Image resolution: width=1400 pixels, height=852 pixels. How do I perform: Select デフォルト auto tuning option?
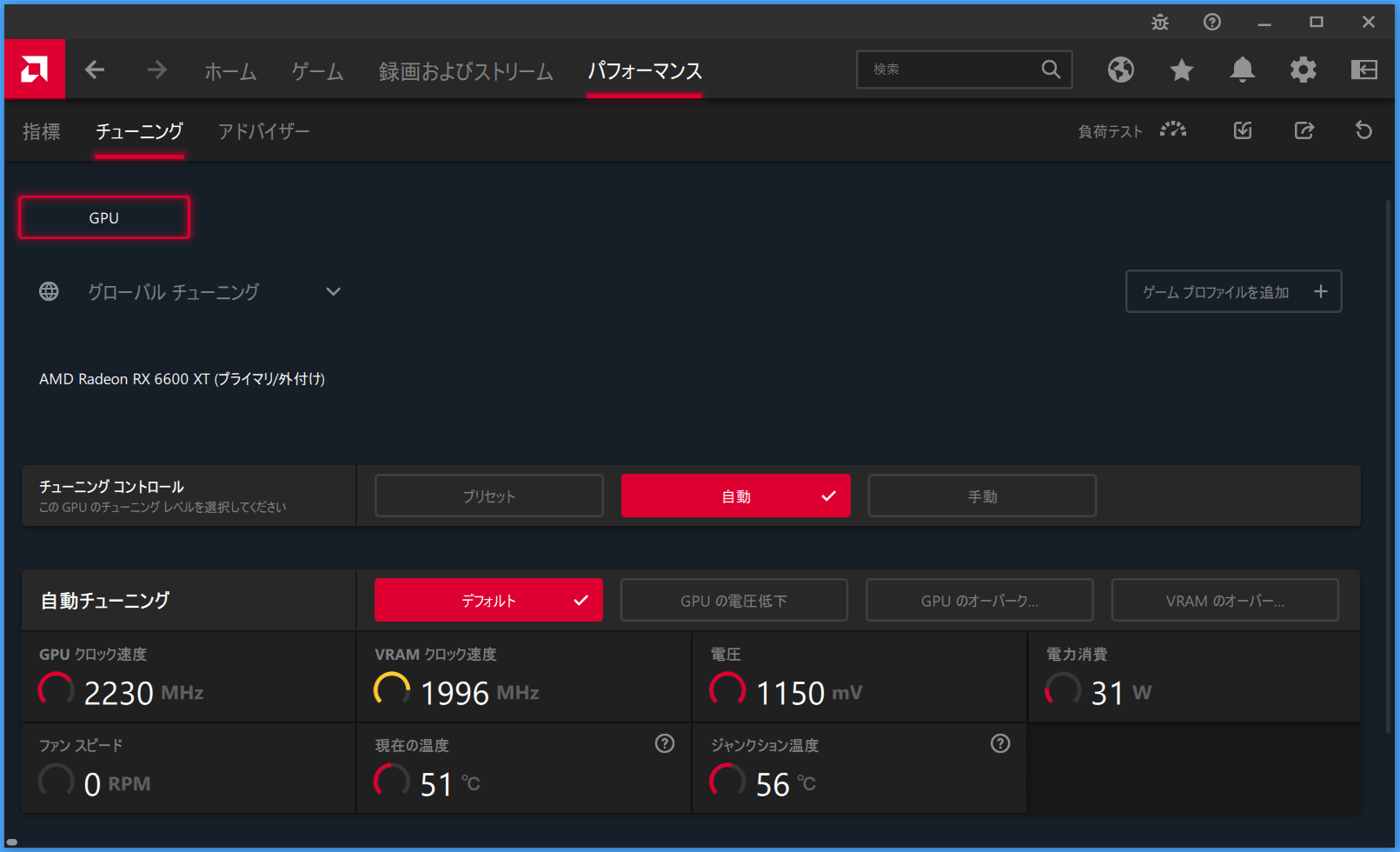coord(488,600)
